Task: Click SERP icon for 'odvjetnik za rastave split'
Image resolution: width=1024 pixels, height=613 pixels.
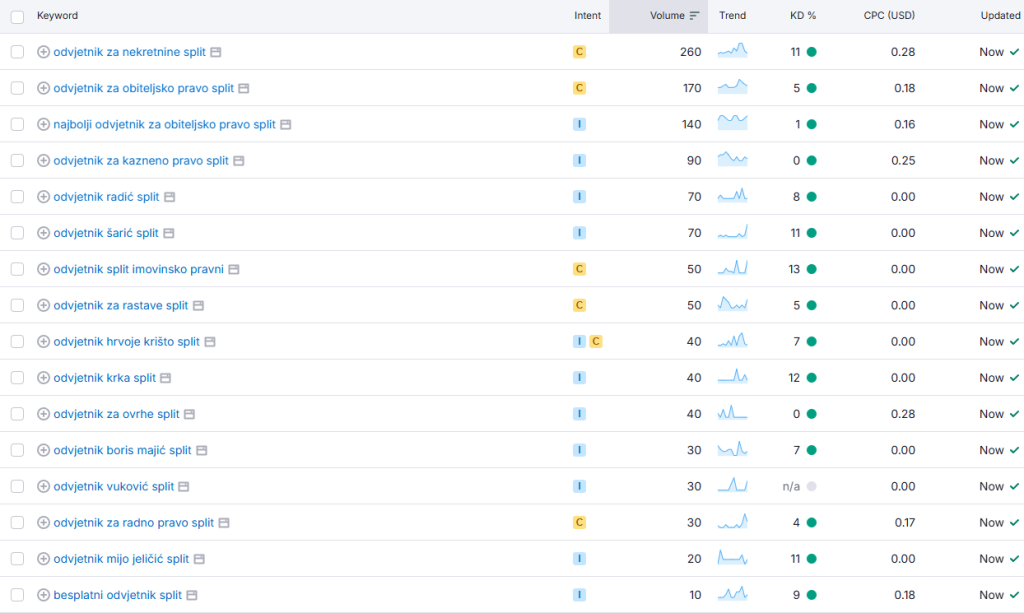Action: [x=198, y=306]
